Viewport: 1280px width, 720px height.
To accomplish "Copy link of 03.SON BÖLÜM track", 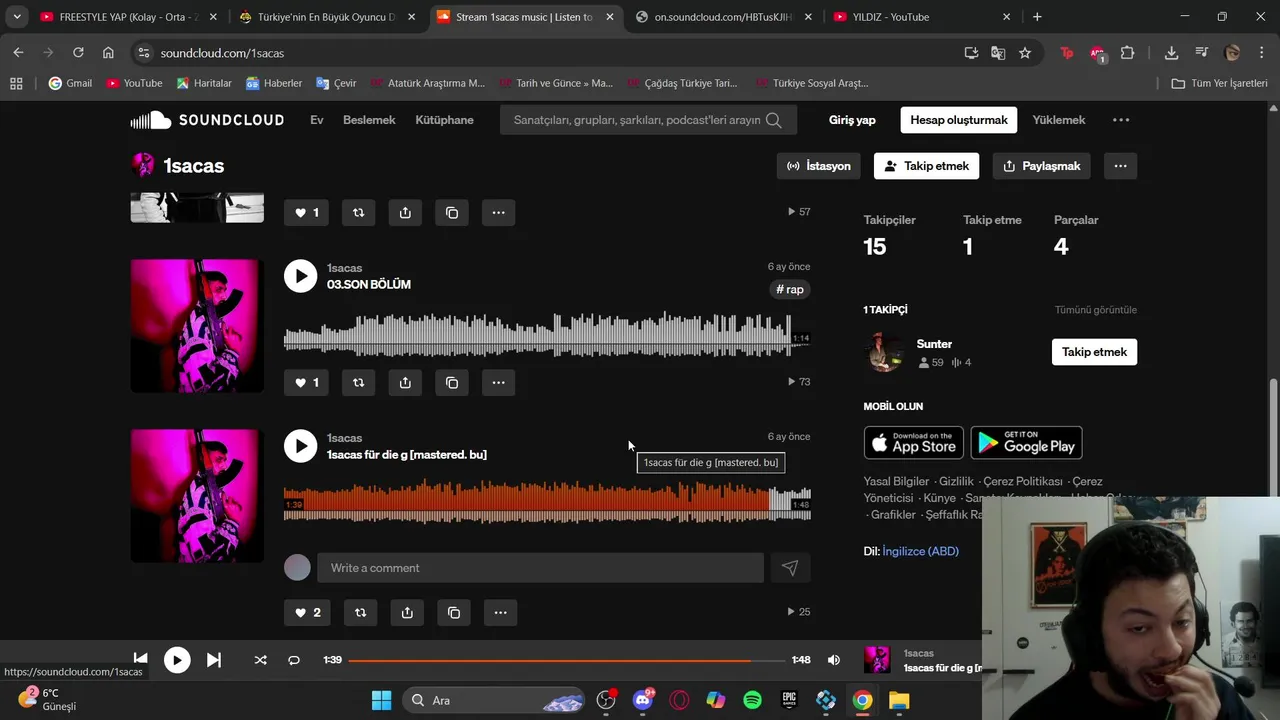I will coord(452,382).
